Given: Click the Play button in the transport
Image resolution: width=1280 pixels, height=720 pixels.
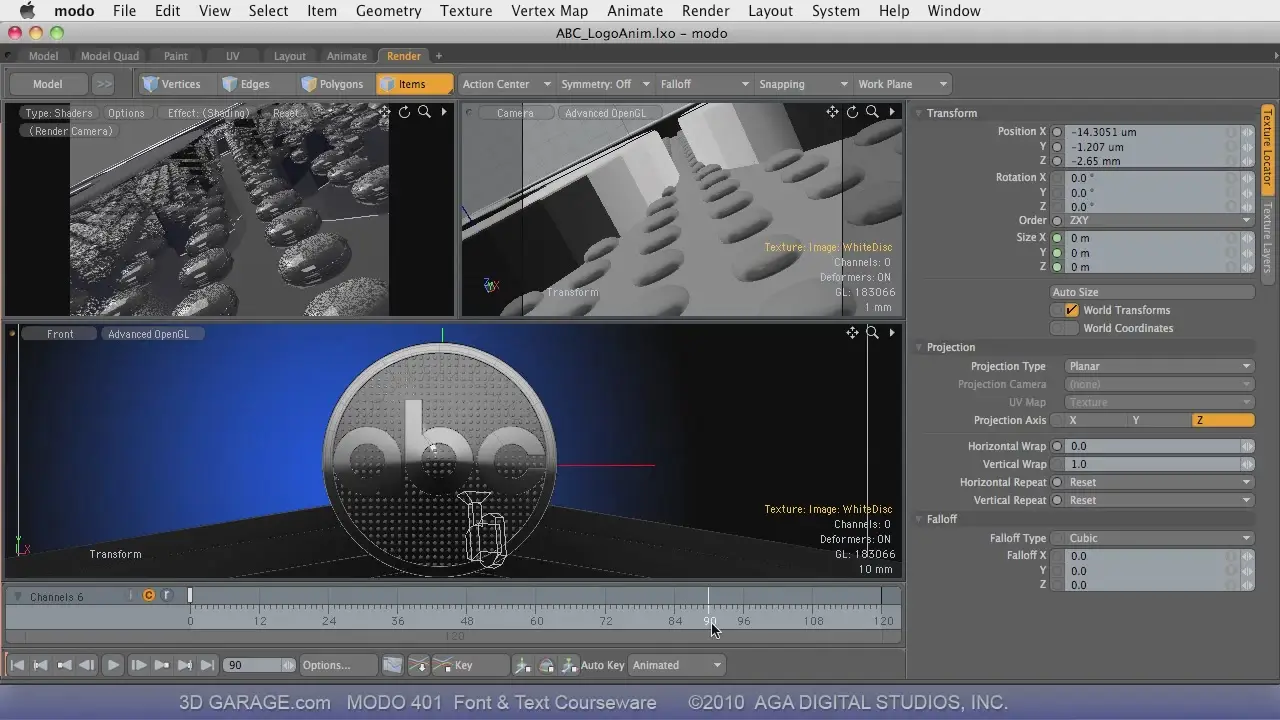Looking at the screenshot, I should coord(113,665).
